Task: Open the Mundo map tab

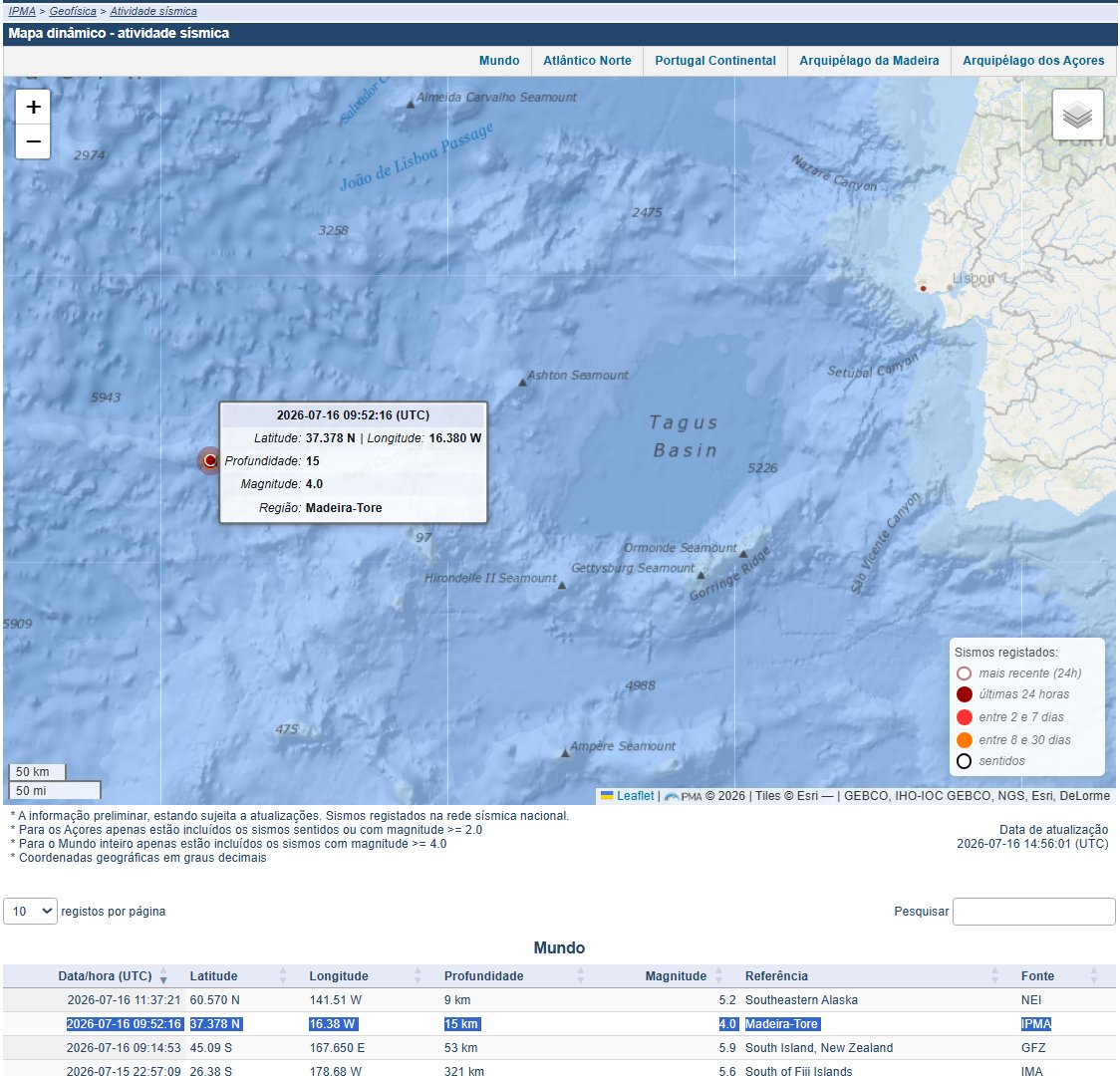Action: click(x=499, y=61)
